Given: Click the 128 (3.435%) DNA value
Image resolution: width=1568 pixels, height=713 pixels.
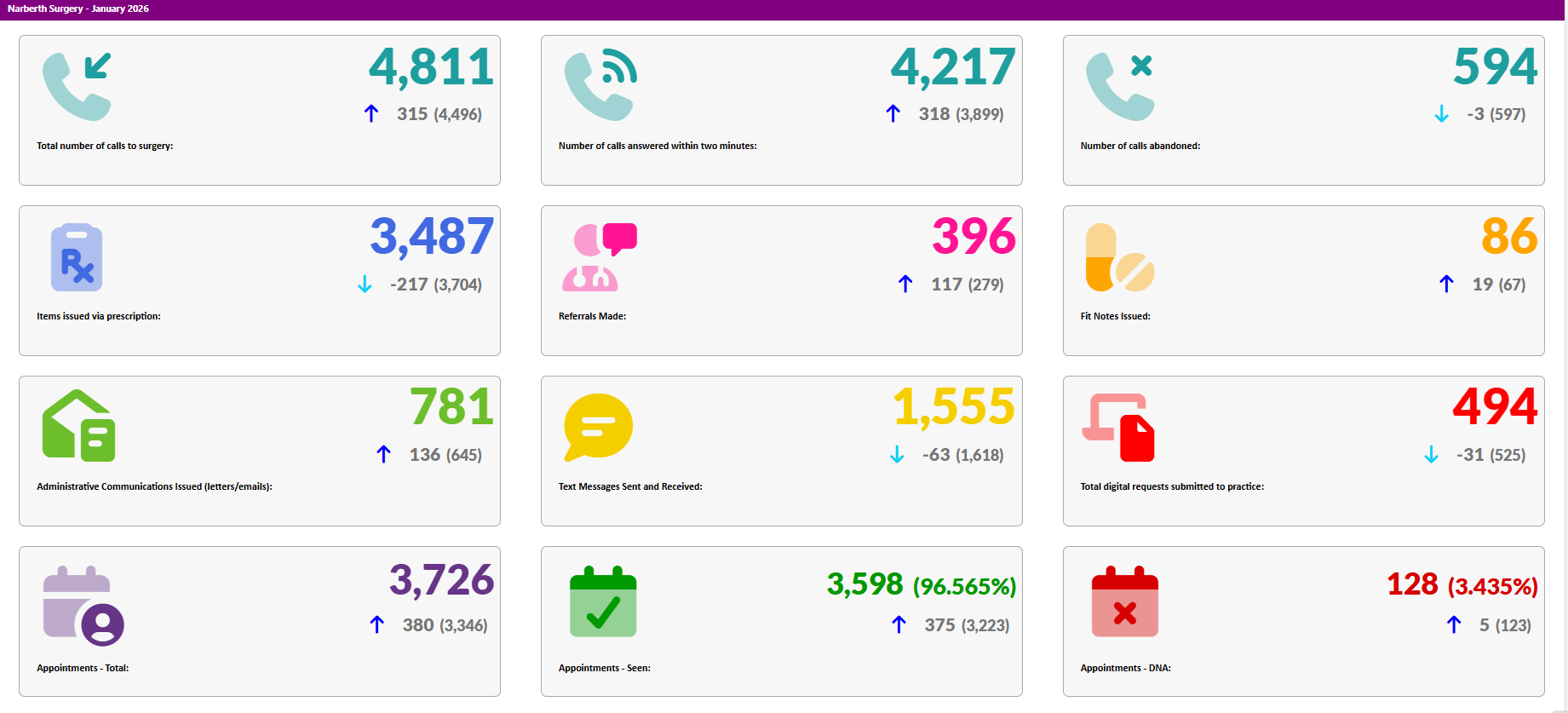Looking at the screenshot, I should (x=1462, y=585).
